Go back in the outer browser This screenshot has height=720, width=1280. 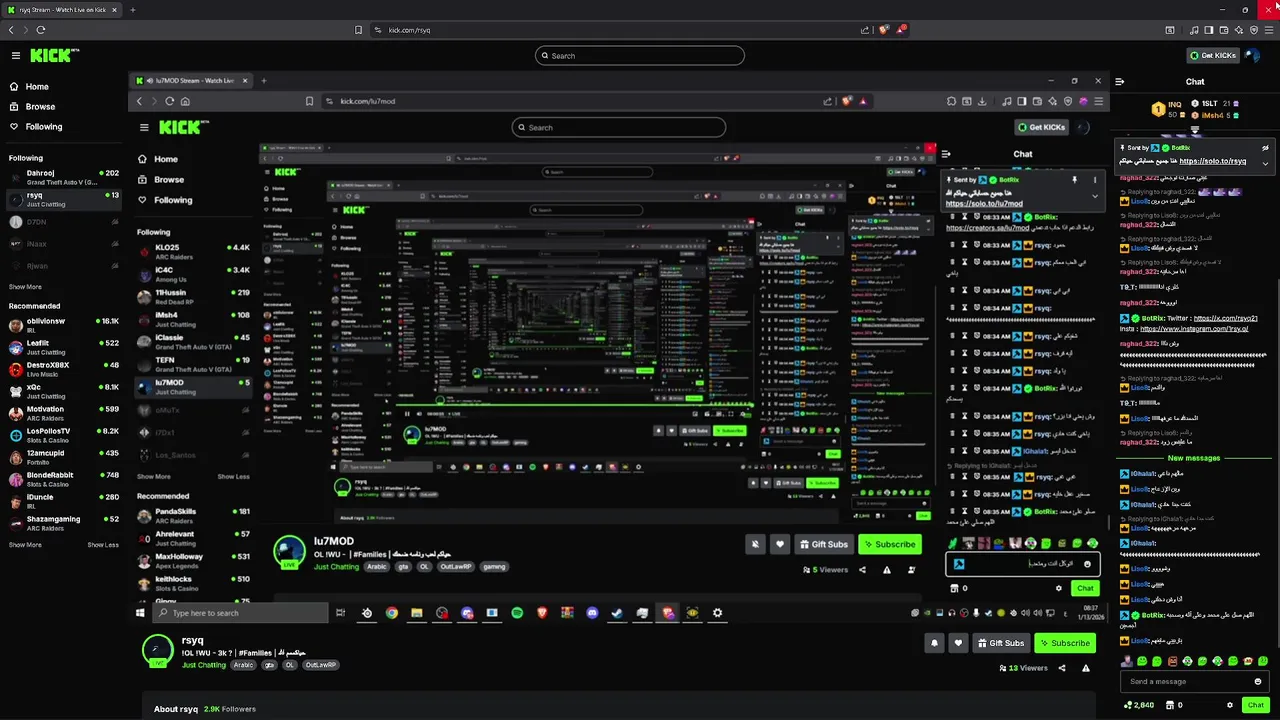point(11,30)
